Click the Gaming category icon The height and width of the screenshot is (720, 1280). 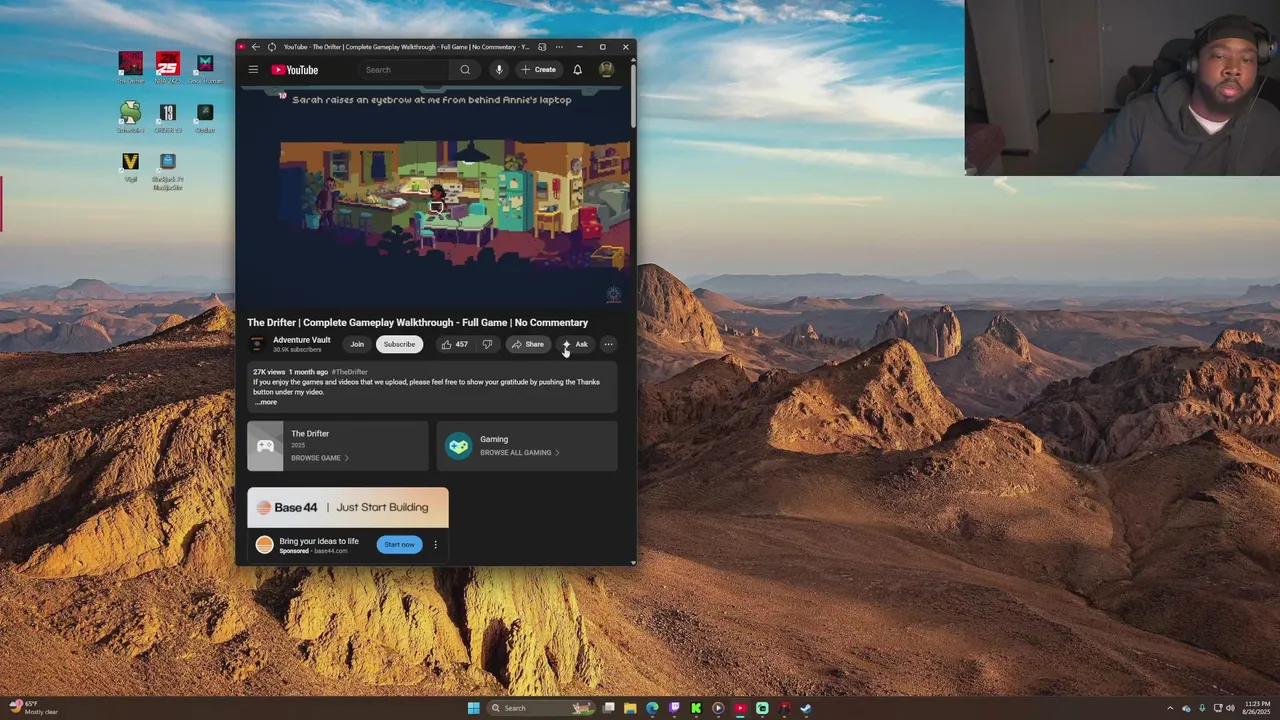click(458, 446)
